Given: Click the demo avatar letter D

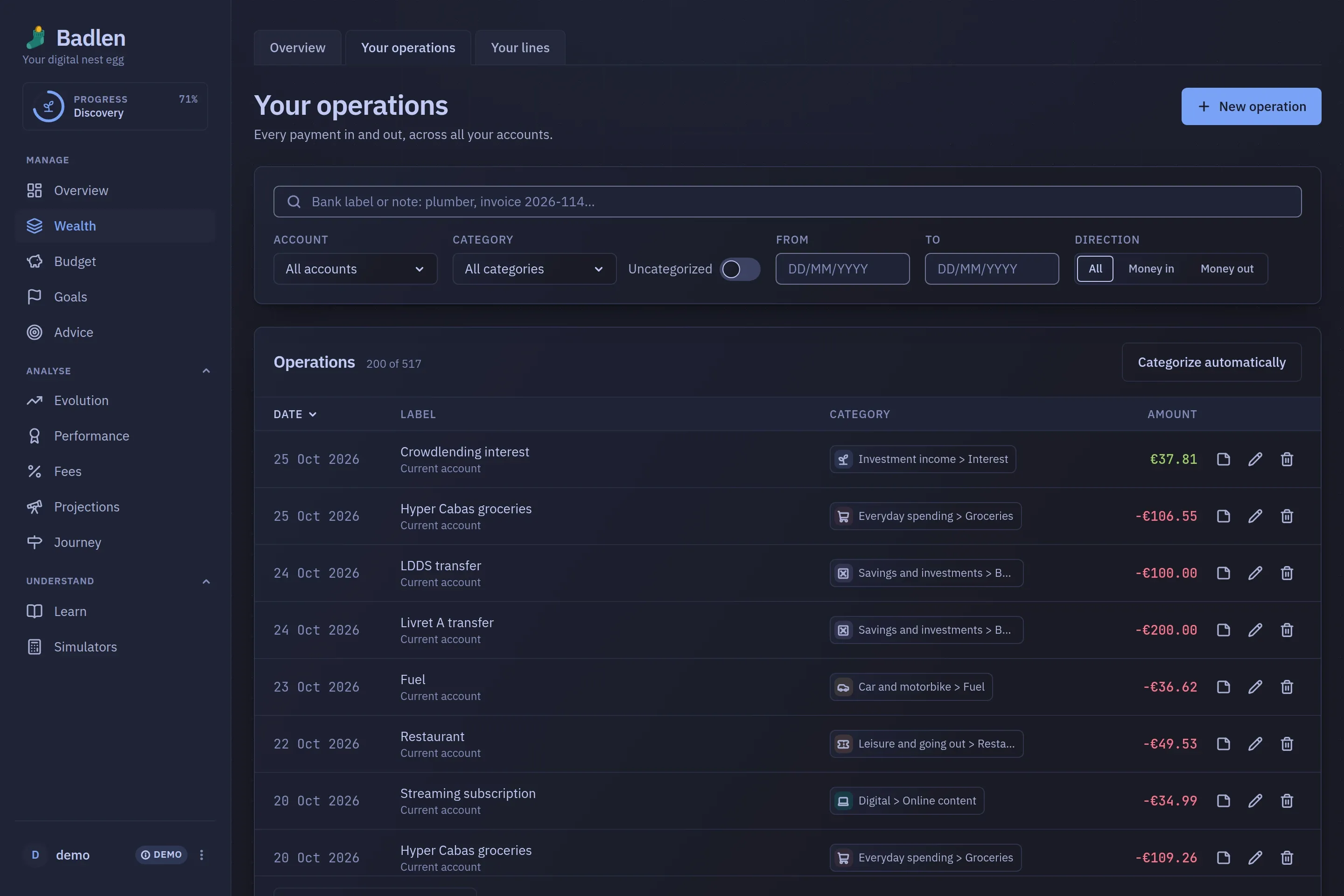Looking at the screenshot, I should tap(35, 855).
